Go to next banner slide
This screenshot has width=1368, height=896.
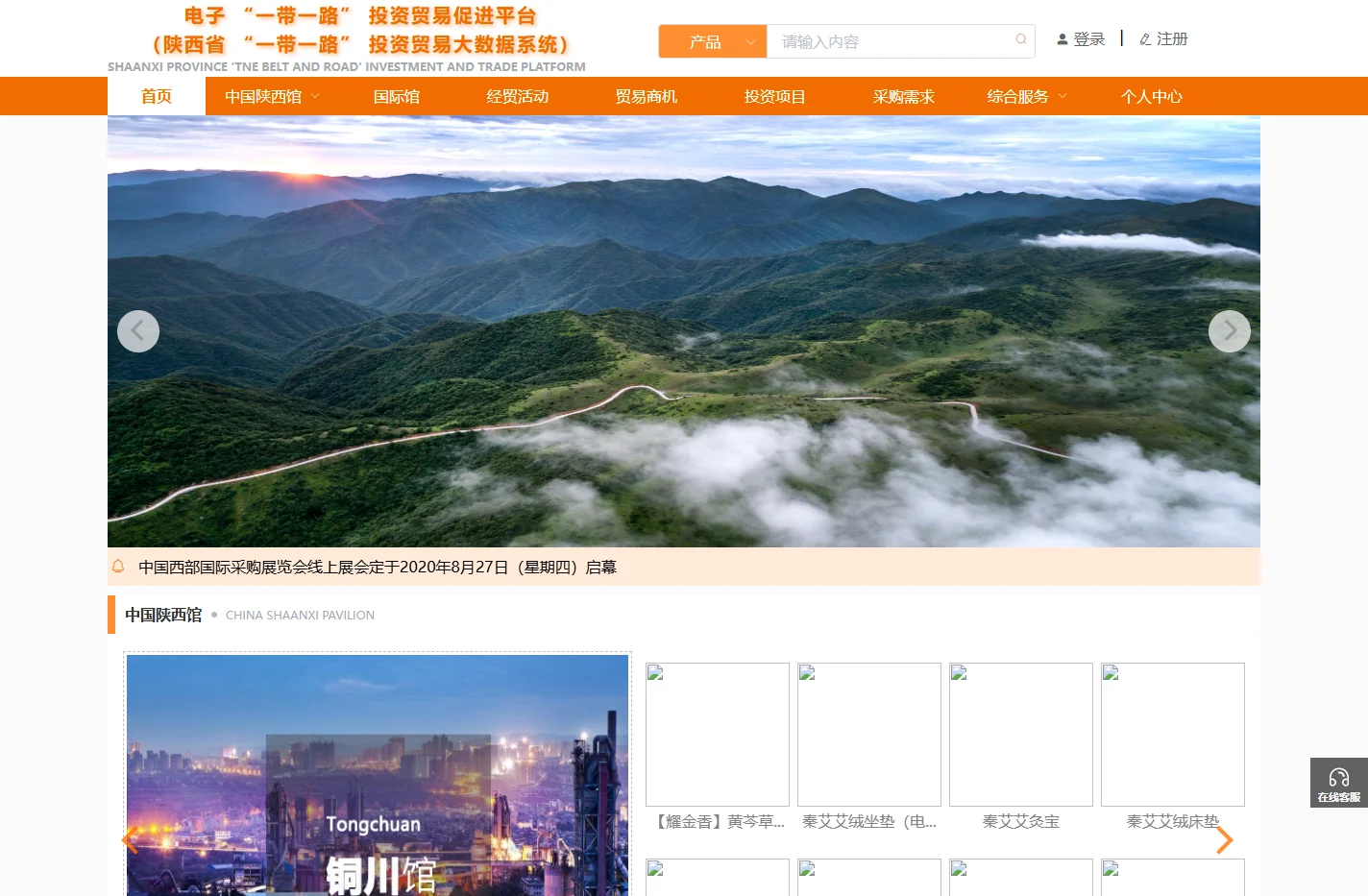[x=1230, y=331]
